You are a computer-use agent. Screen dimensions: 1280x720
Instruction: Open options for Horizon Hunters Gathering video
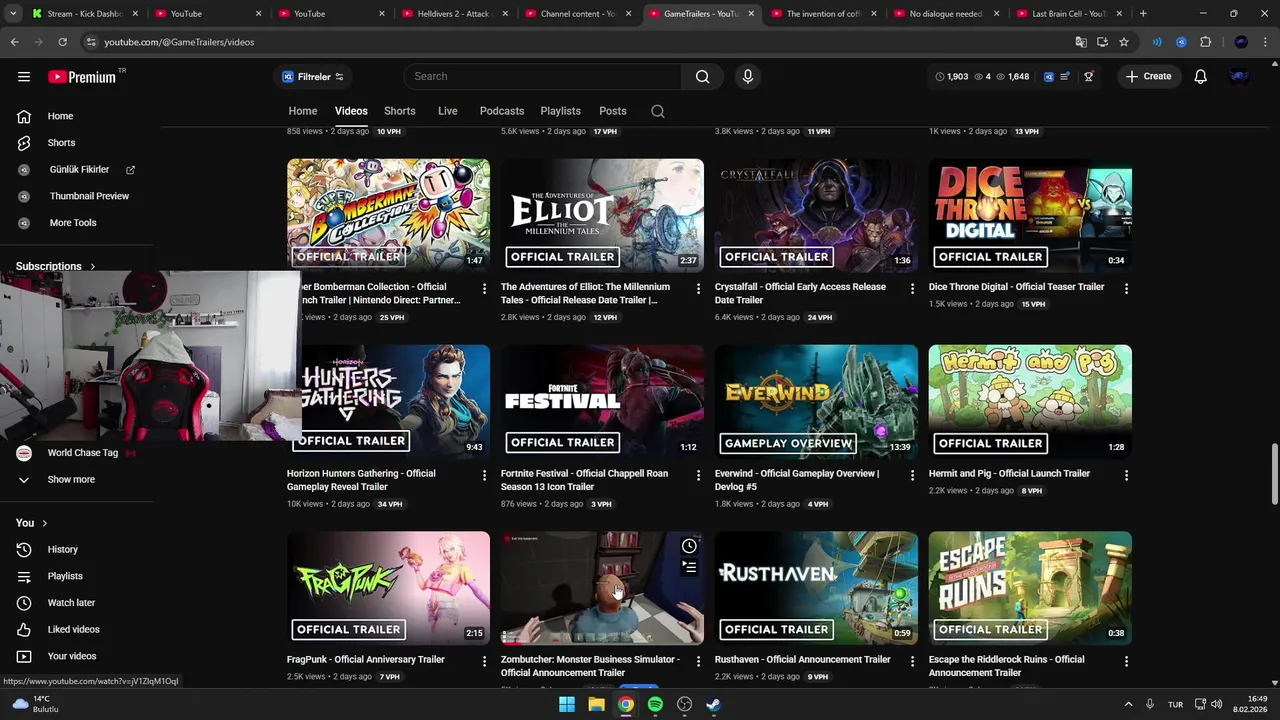484,475
